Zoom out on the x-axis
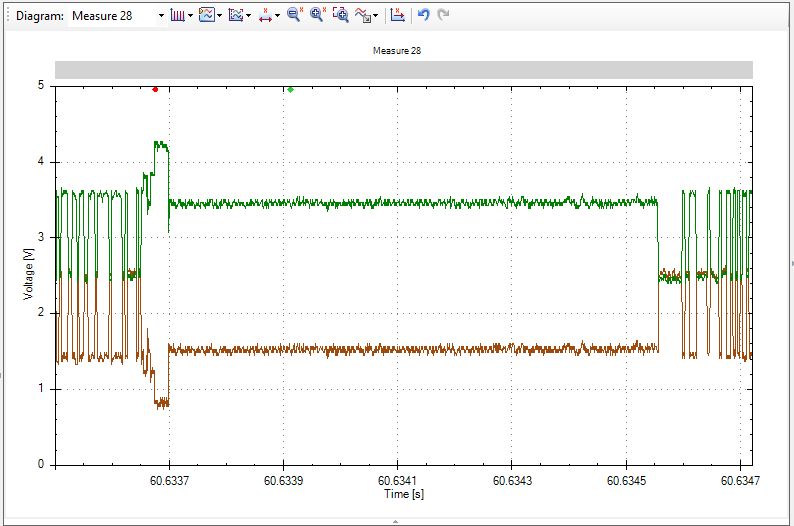Viewport: 794px width, 526px height. (294, 15)
